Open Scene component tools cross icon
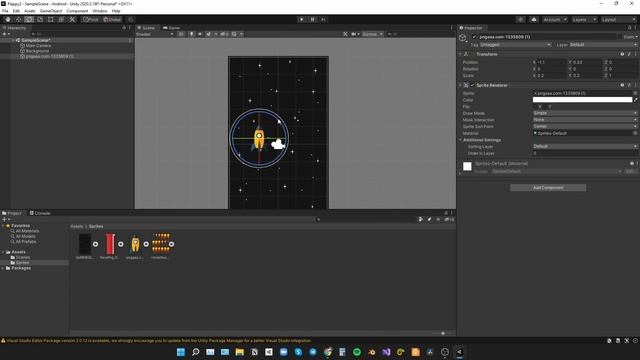 pyautogui.click(x=345, y=34)
